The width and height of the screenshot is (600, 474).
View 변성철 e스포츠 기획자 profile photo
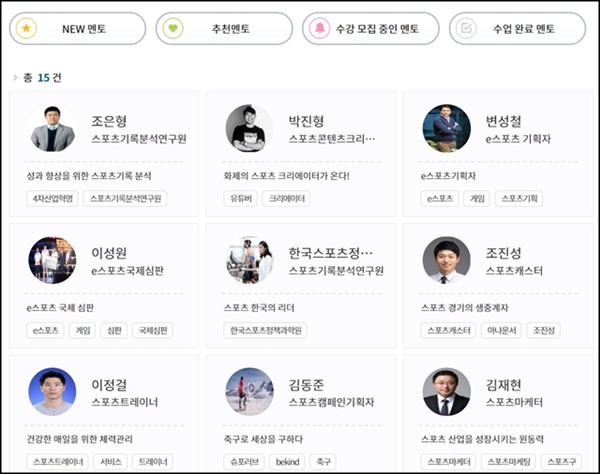click(x=446, y=129)
